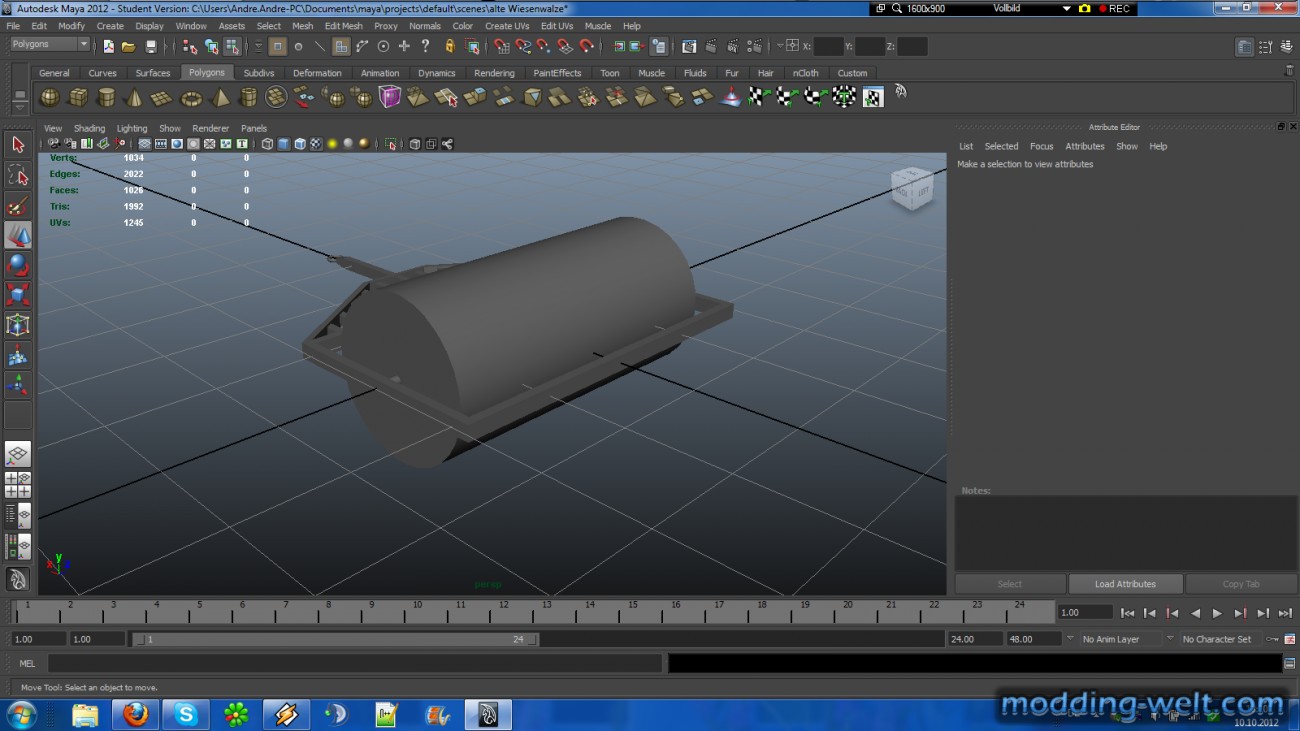
Task: Create a polygon pipe from the shelf
Action: pos(248,97)
